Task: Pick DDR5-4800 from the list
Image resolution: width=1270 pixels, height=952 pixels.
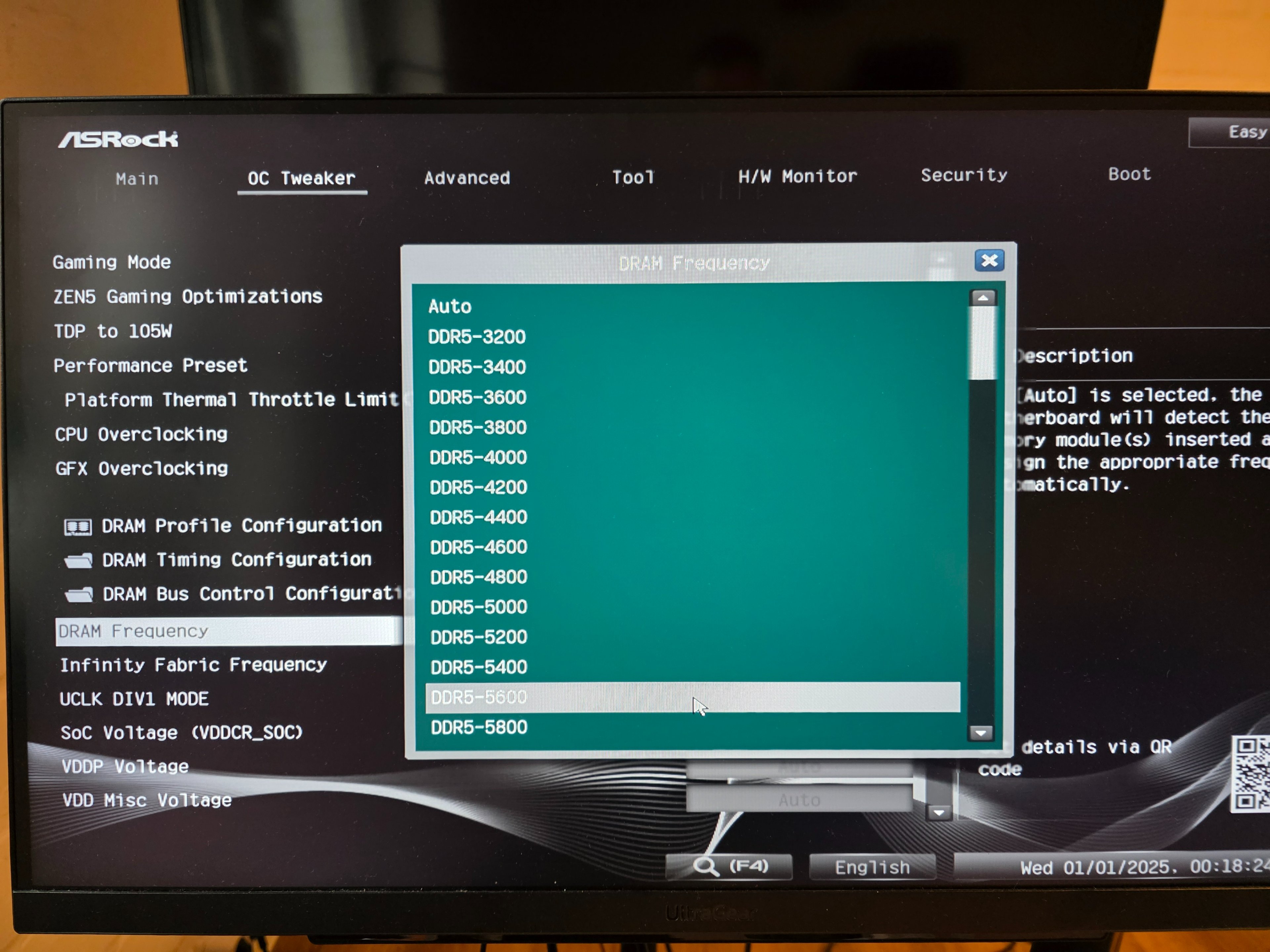Action: click(479, 577)
